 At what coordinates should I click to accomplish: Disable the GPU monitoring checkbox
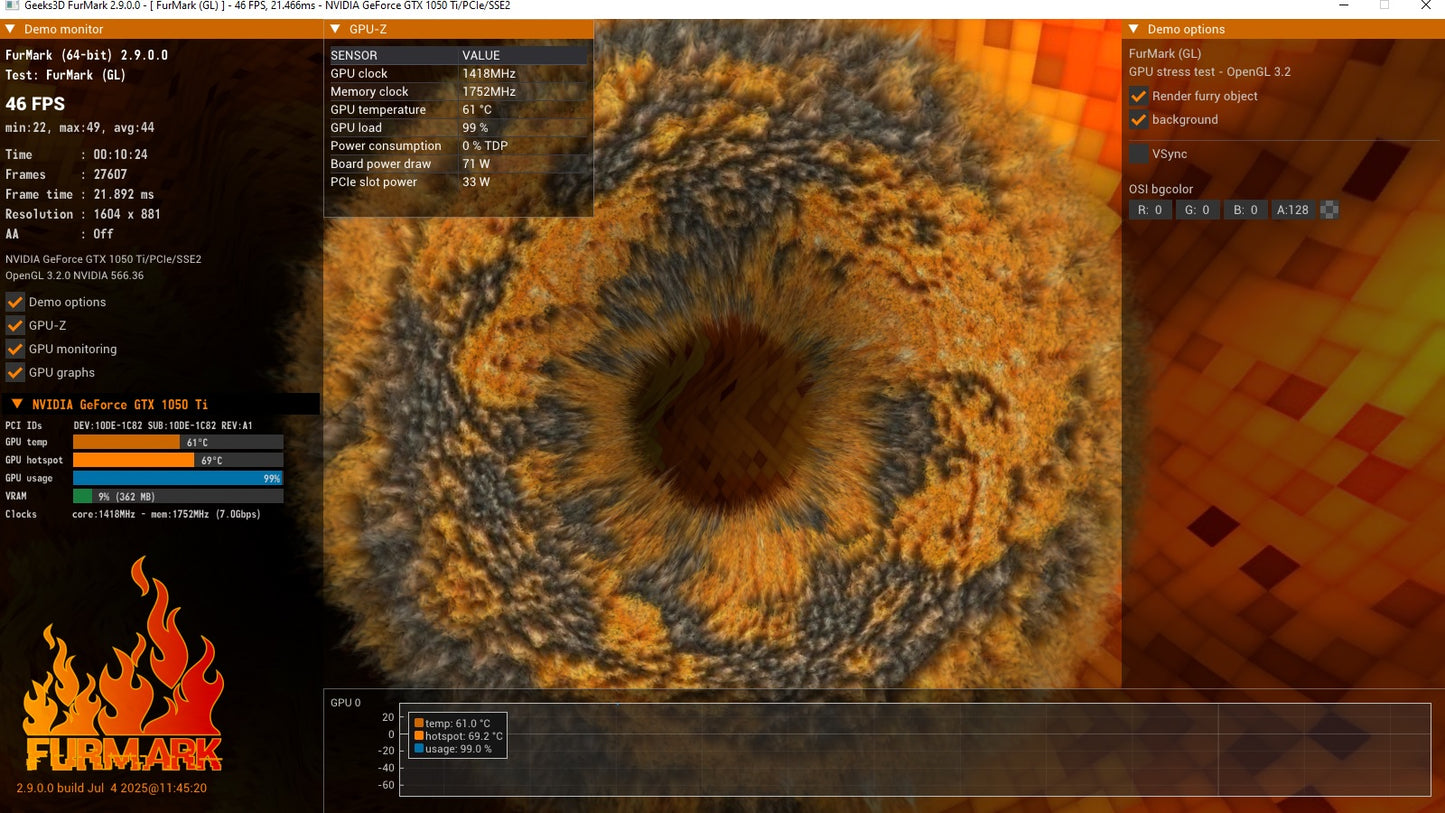(15, 349)
